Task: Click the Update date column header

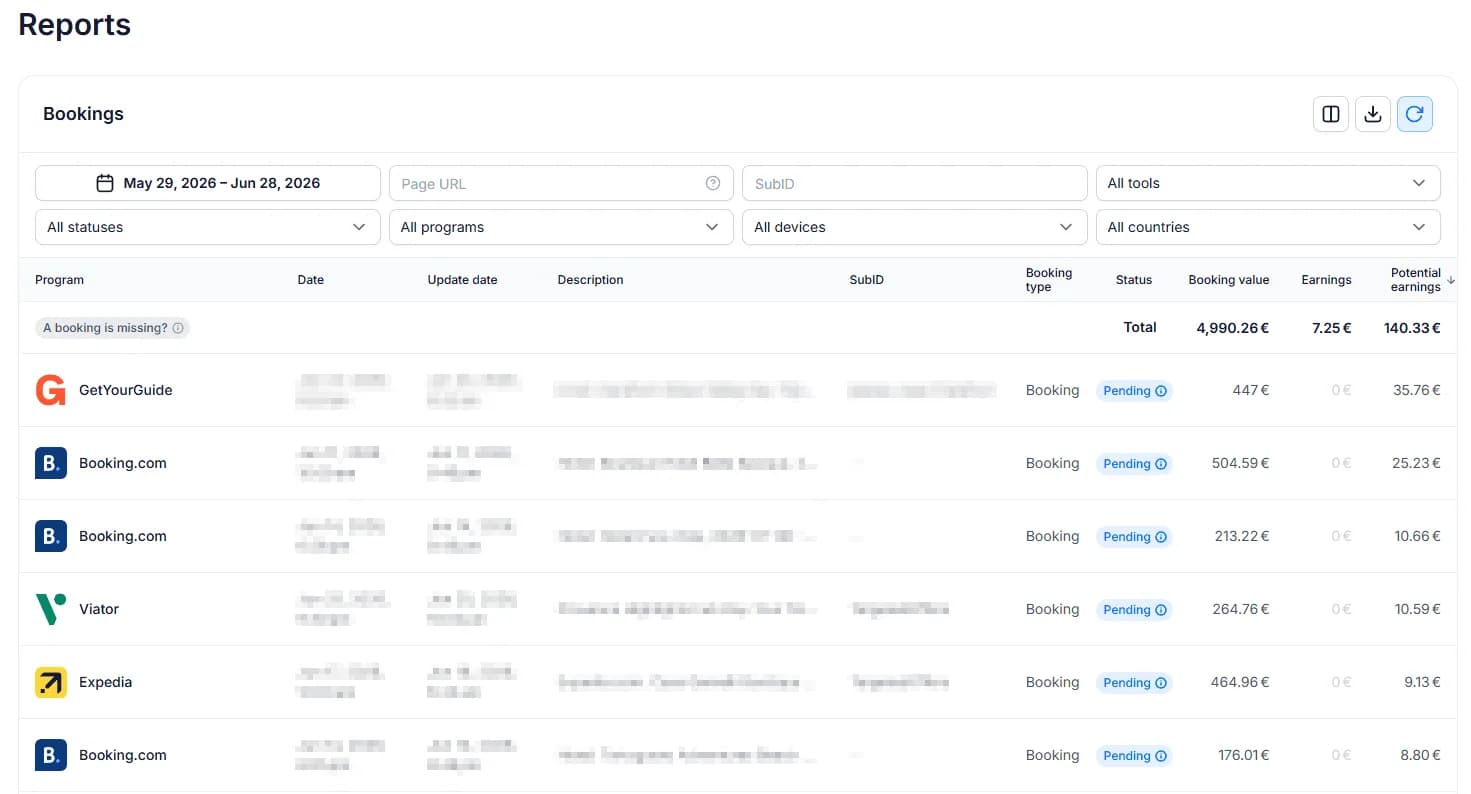Action: (x=462, y=280)
